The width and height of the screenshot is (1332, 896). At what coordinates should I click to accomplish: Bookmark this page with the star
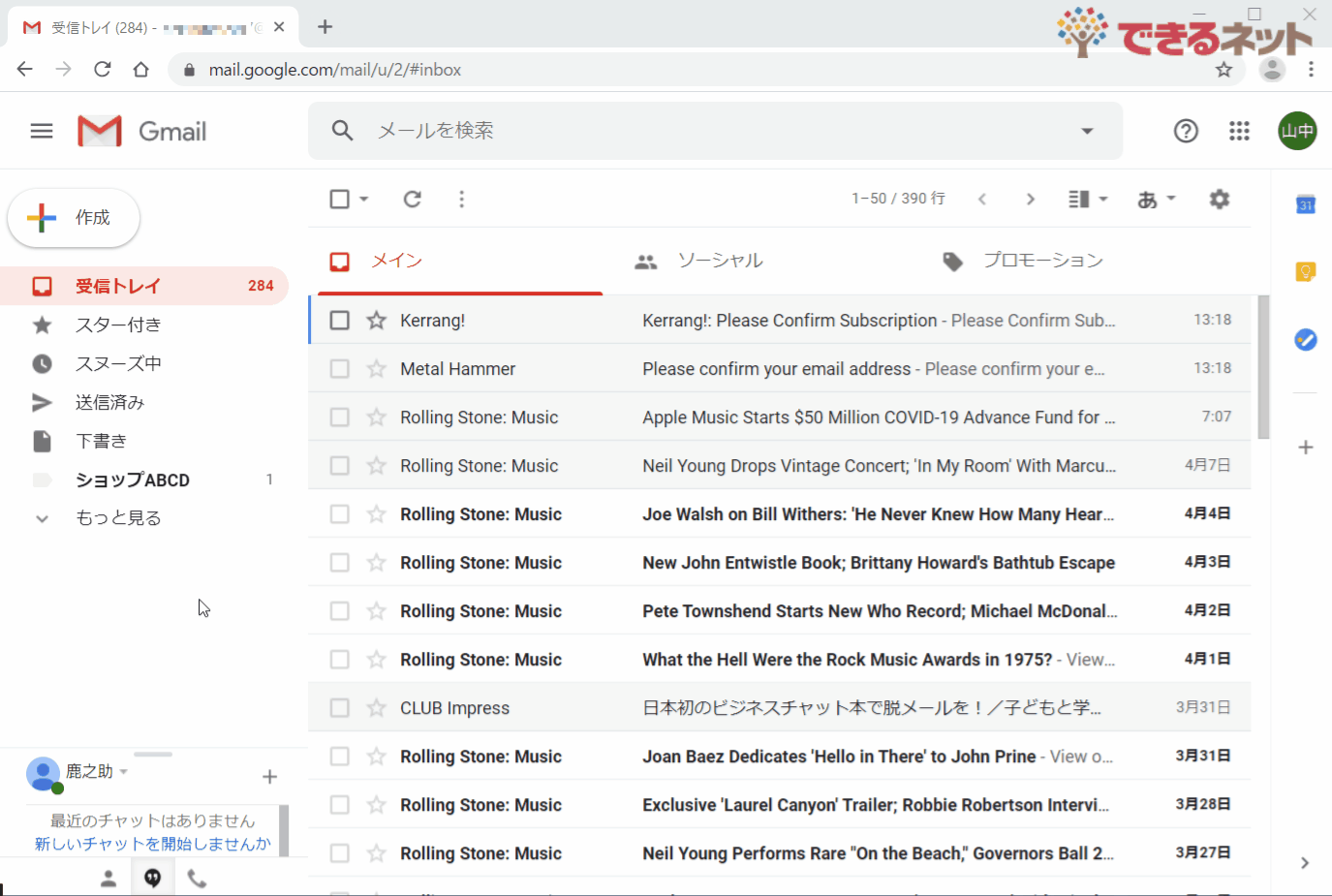(x=1224, y=69)
